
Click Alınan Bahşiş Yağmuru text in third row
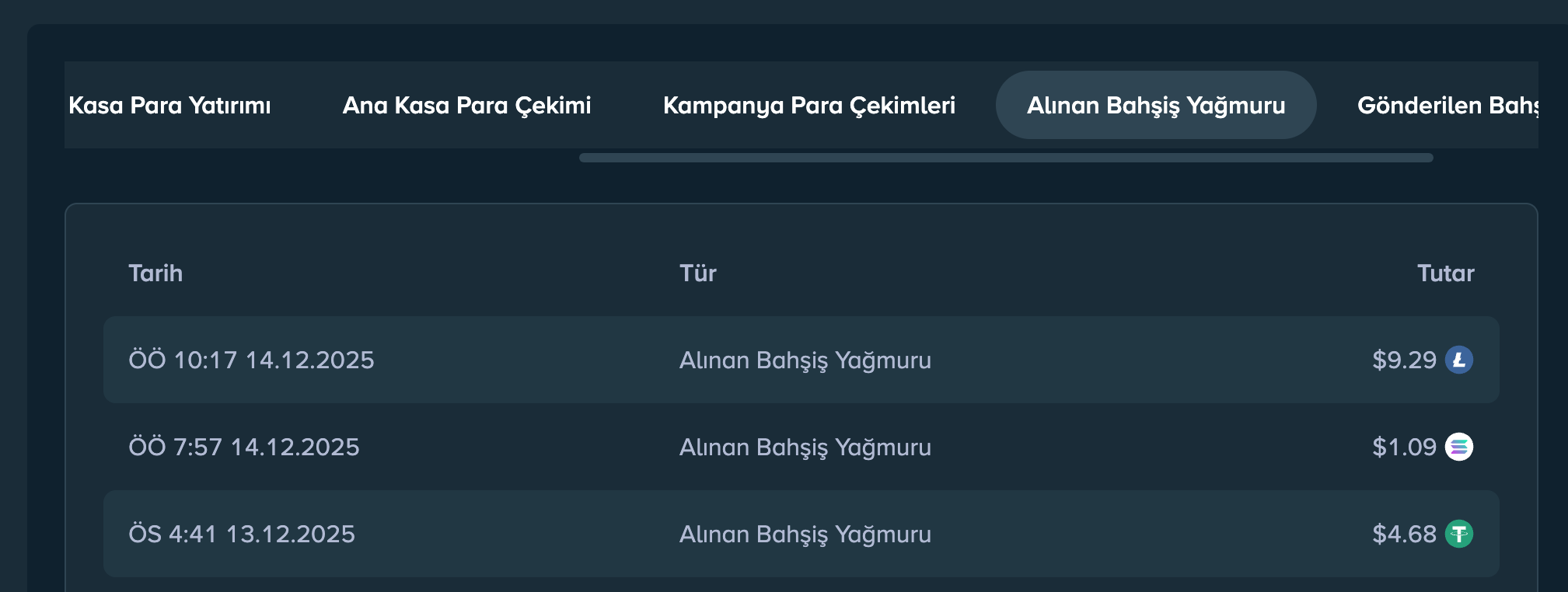point(805,535)
